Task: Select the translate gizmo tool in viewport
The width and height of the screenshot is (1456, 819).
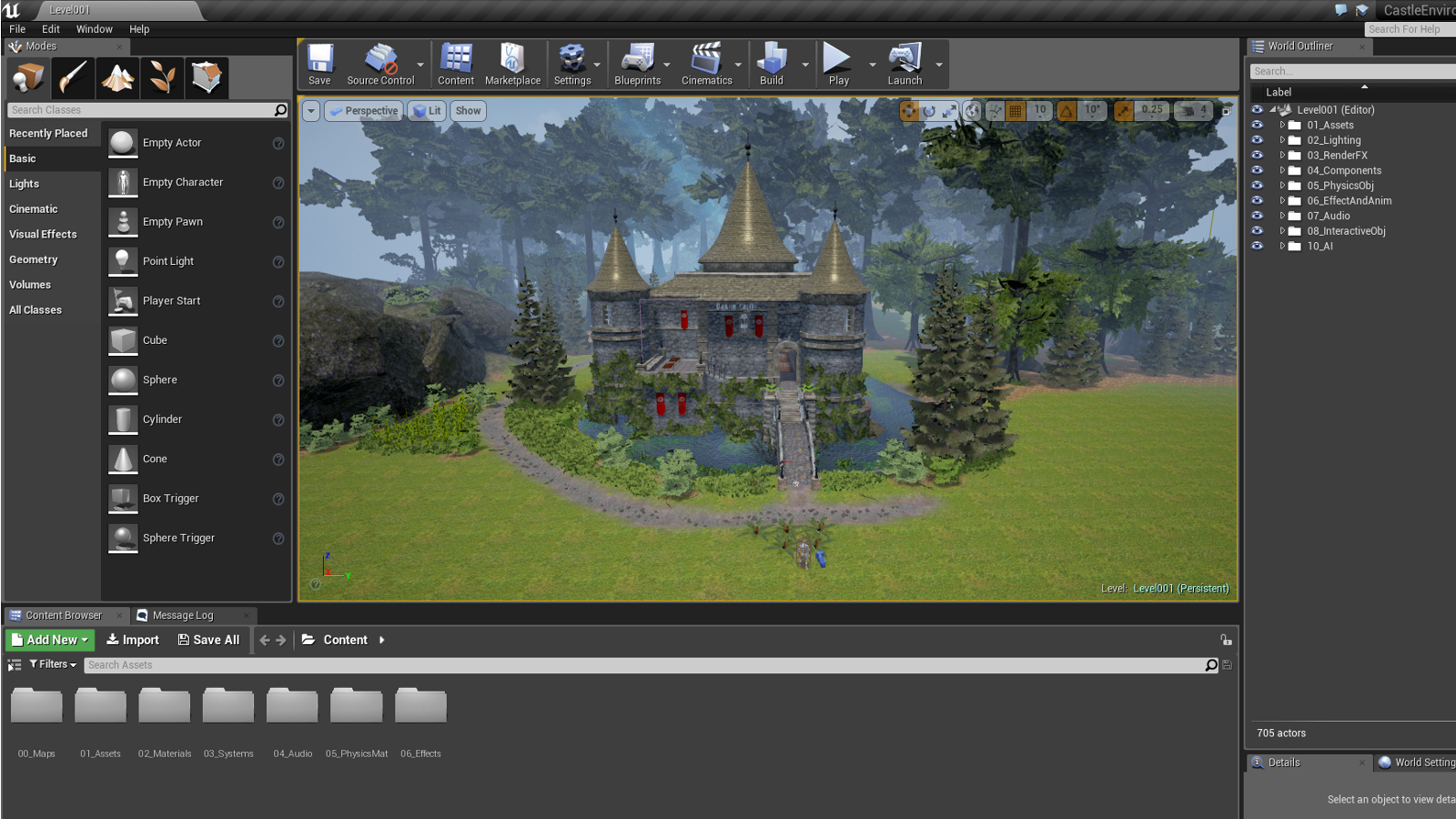Action: pyautogui.click(x=909, y=111)
